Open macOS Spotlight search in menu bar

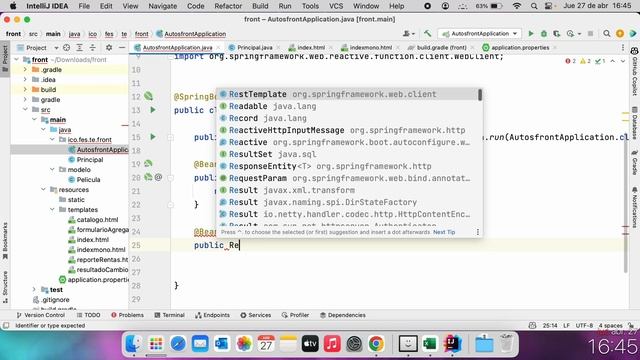(534, 6)
